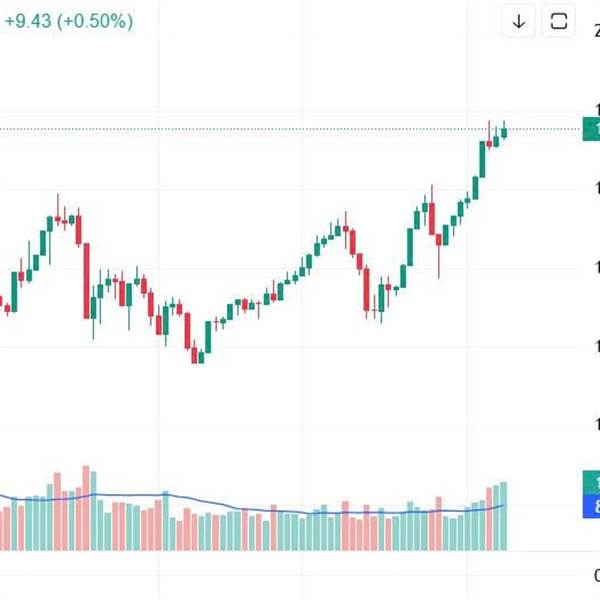Select the red candle at the latest high

tap(488, 143)
